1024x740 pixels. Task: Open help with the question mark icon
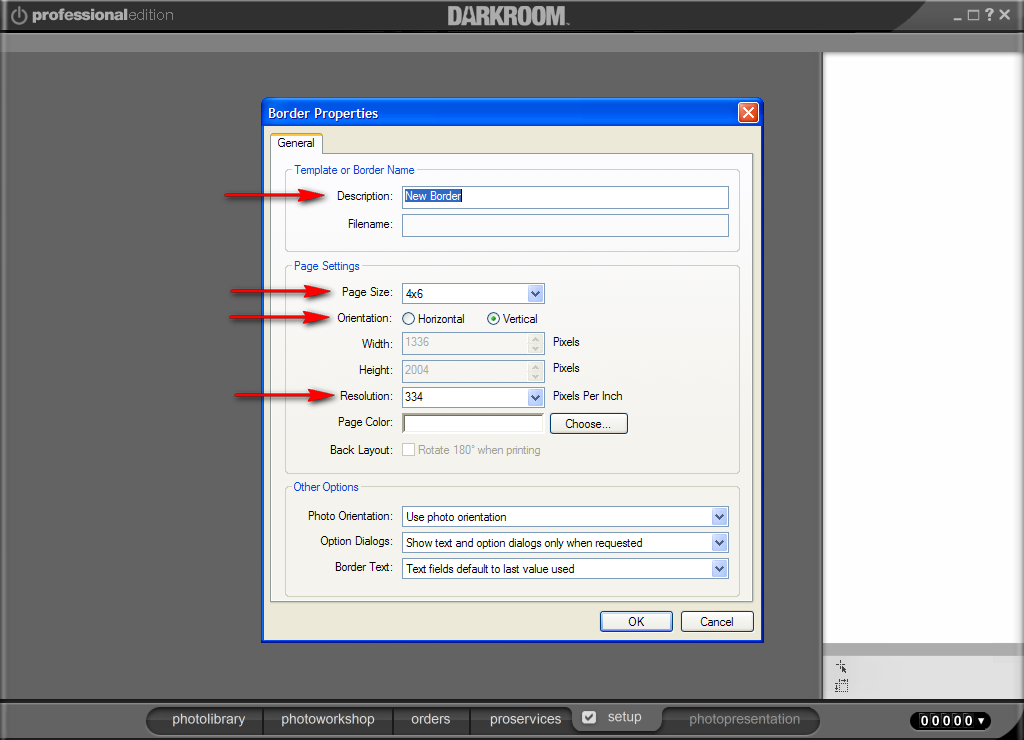[x=989, y=14]
